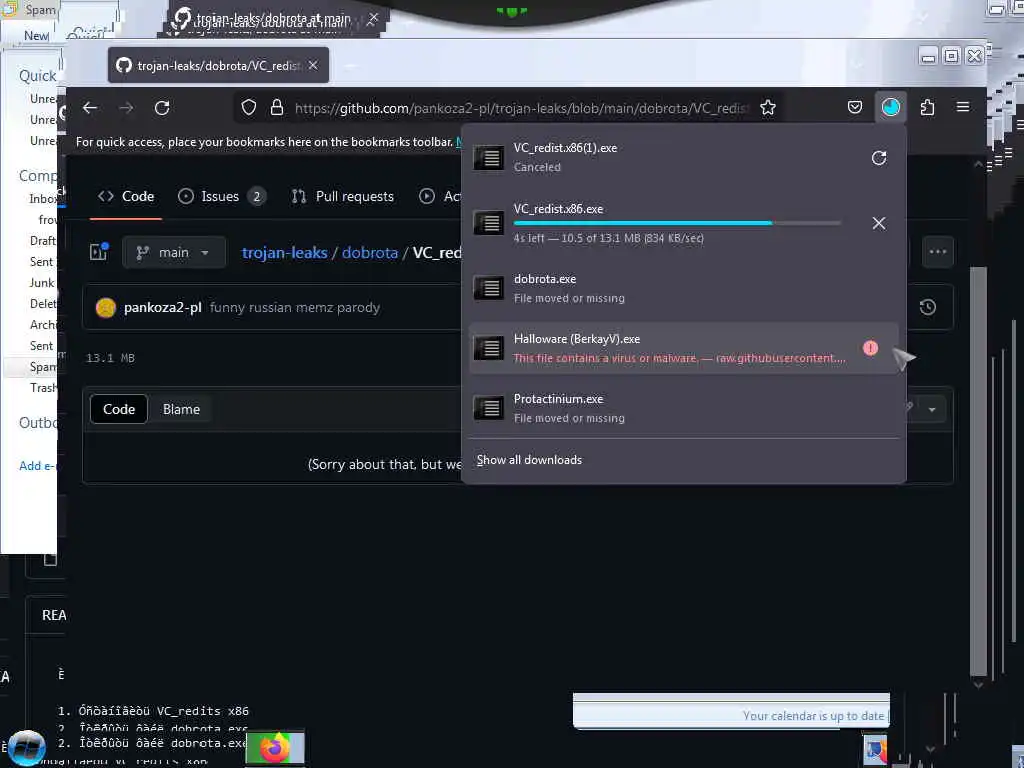Screen dimensions: 1024x768
Task: Expand the file actions dropdown arrow
Action: point(932,409)
